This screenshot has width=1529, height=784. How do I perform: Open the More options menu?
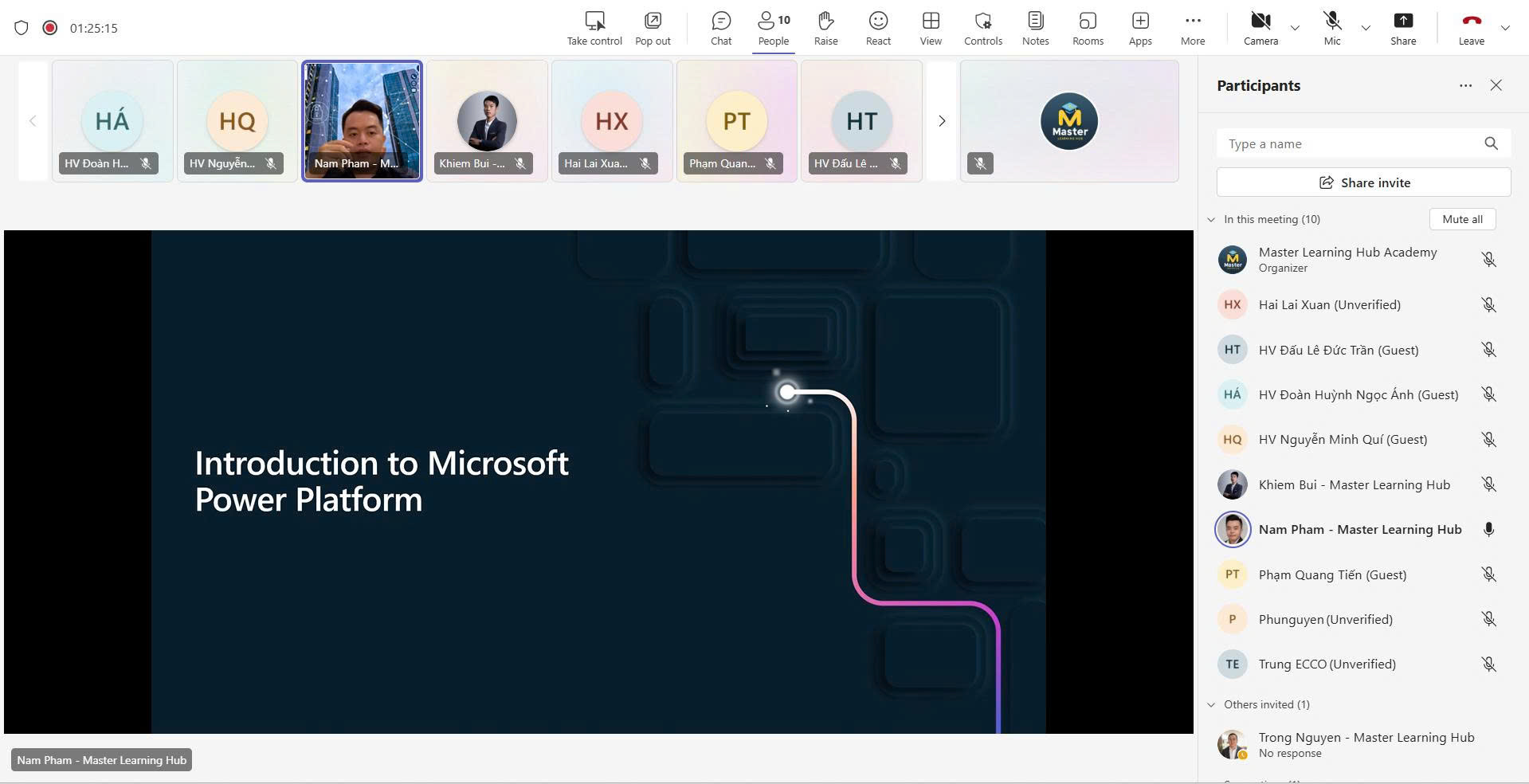[x=1193, y=28]
